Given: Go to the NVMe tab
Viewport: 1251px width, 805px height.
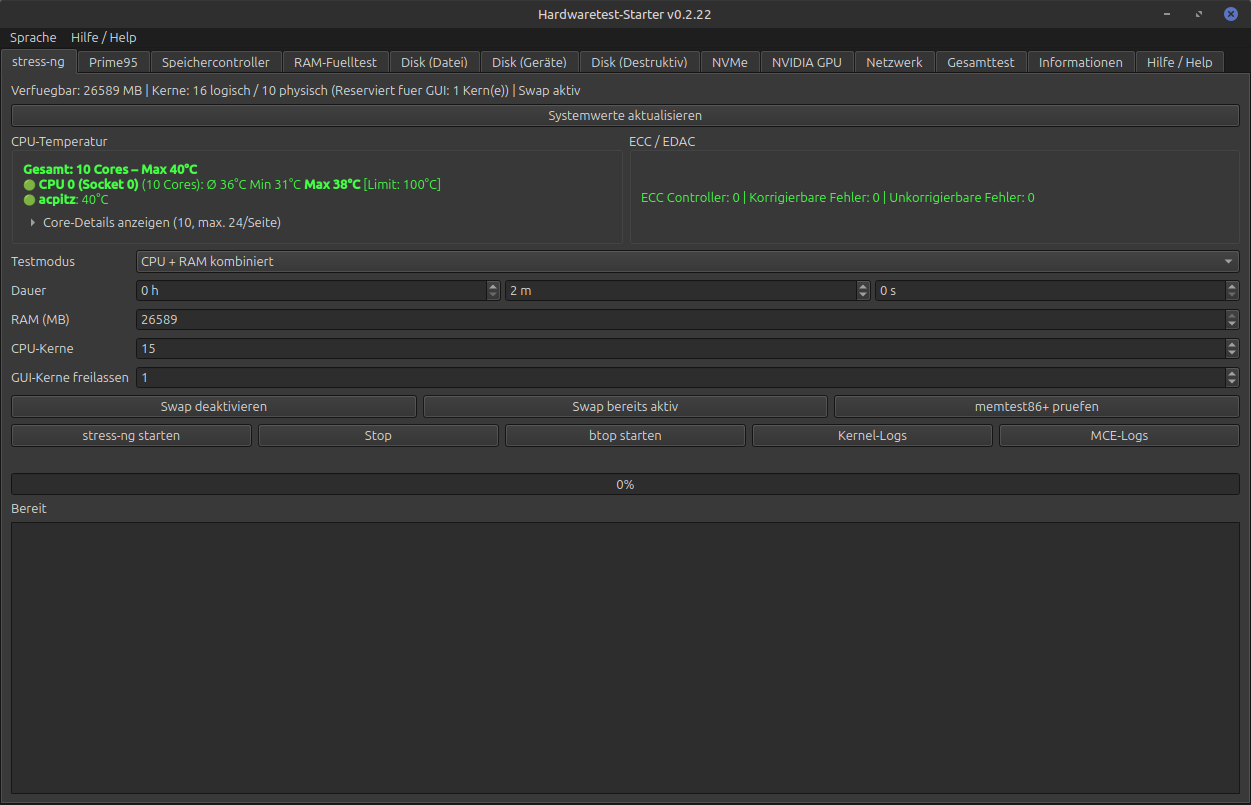Looking at the screenshot, I should [730, 62].
